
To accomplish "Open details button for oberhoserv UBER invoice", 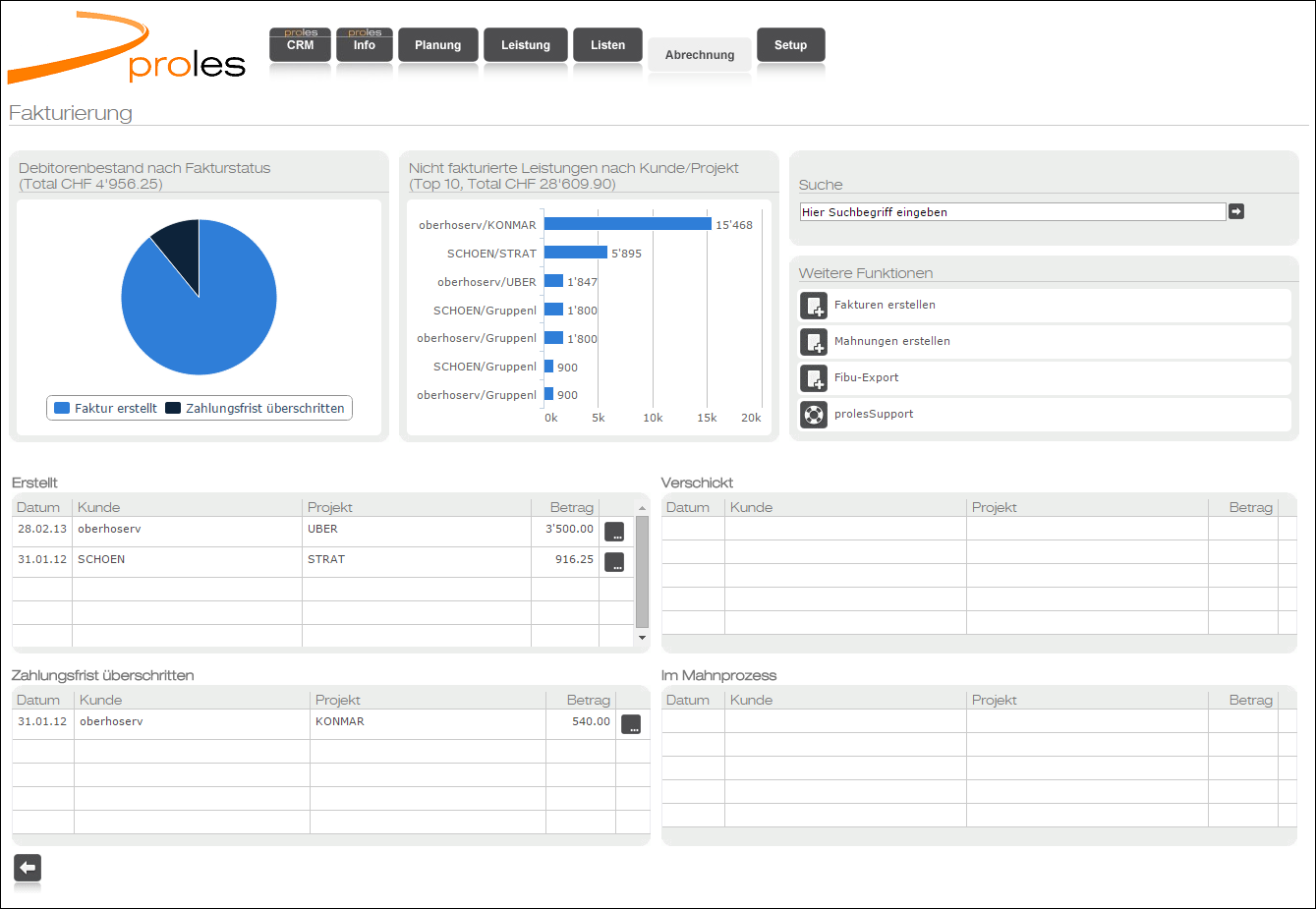I will (614, 532).
